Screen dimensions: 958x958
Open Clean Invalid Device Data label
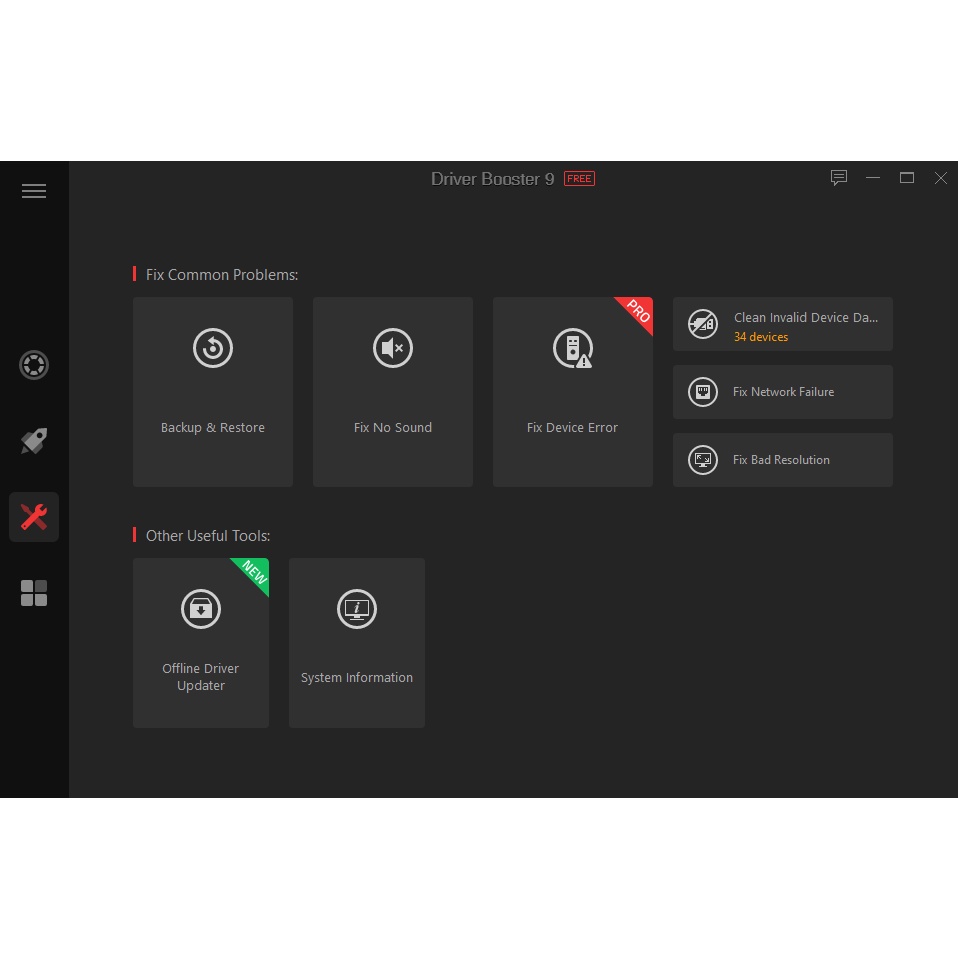pos(805,318)
